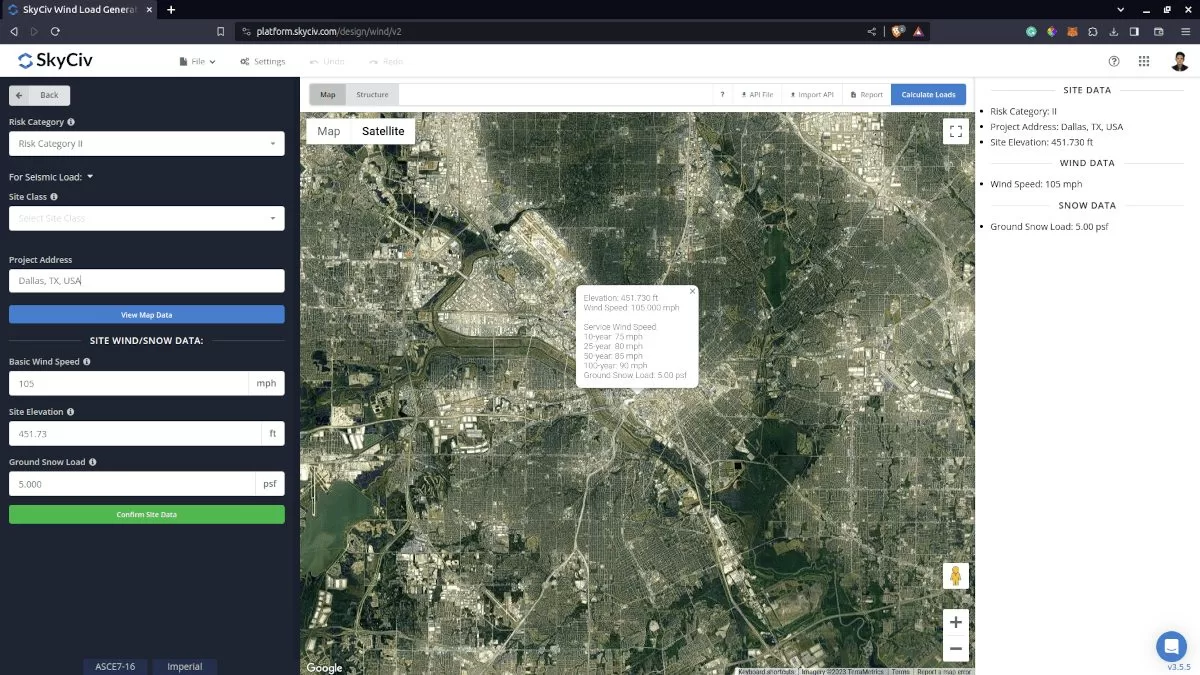The height and width of the screenshot is (675, 1200).
Task: Open the File menu
Action: [197, 62]
